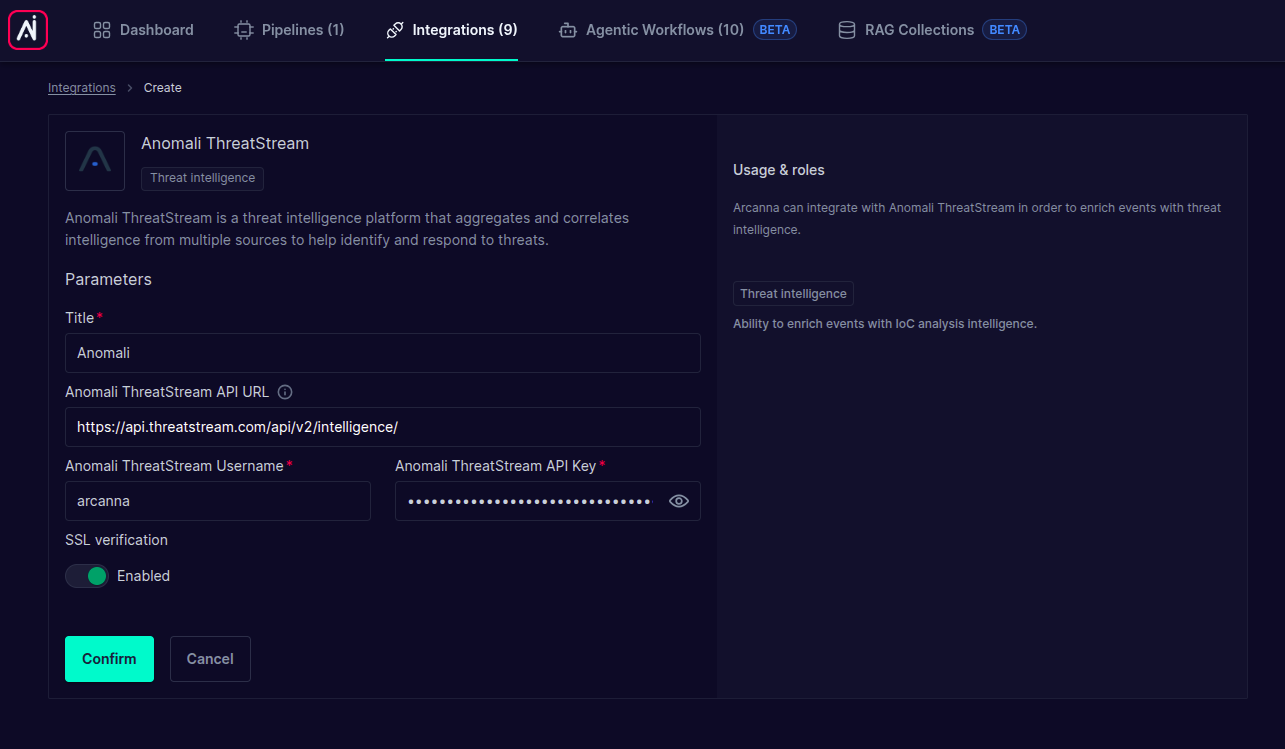Switch to the Pipelines (1) tab
1285x749 pixels.
289,30
